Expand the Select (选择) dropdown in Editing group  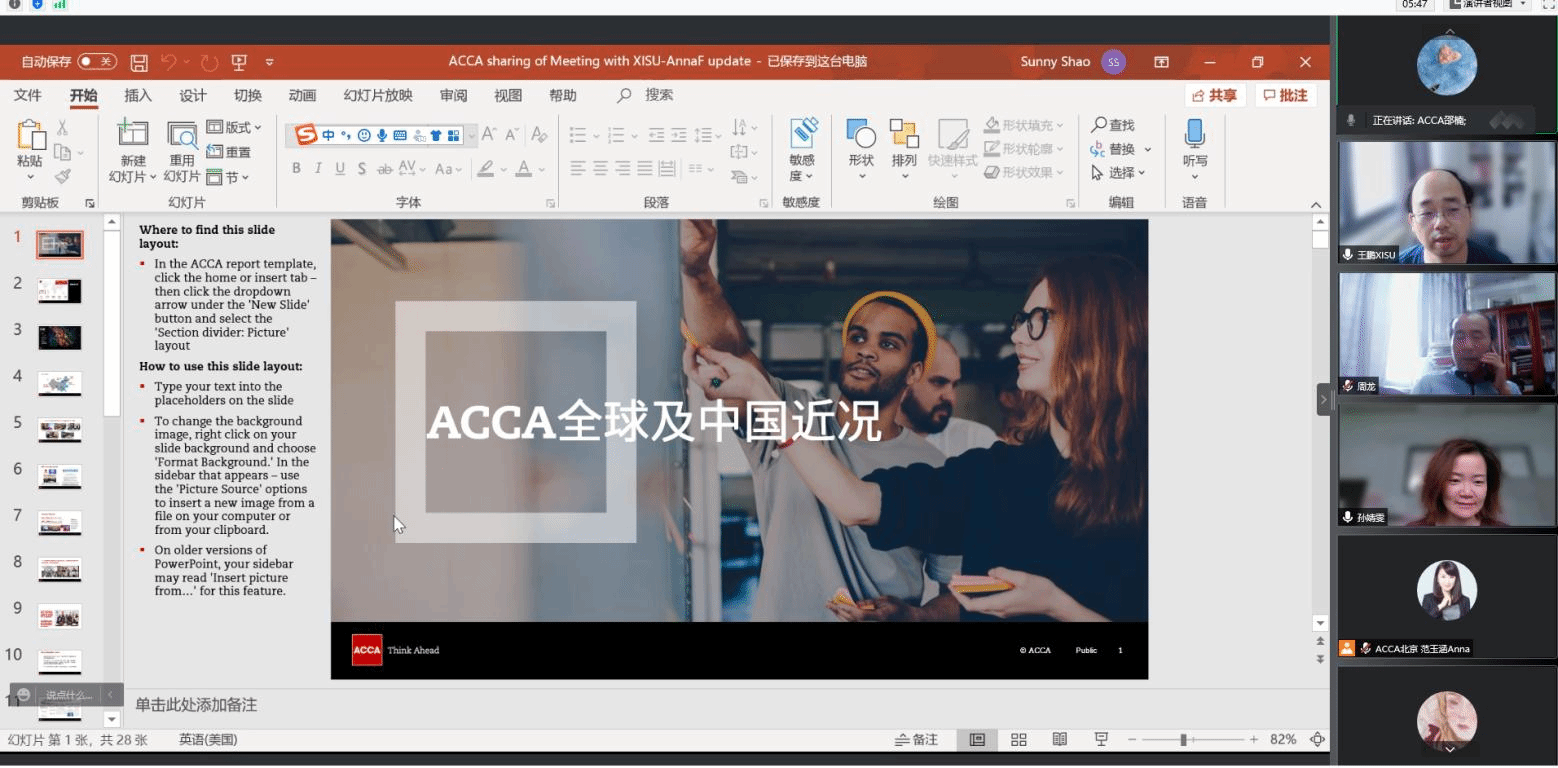click(1121, 173)
